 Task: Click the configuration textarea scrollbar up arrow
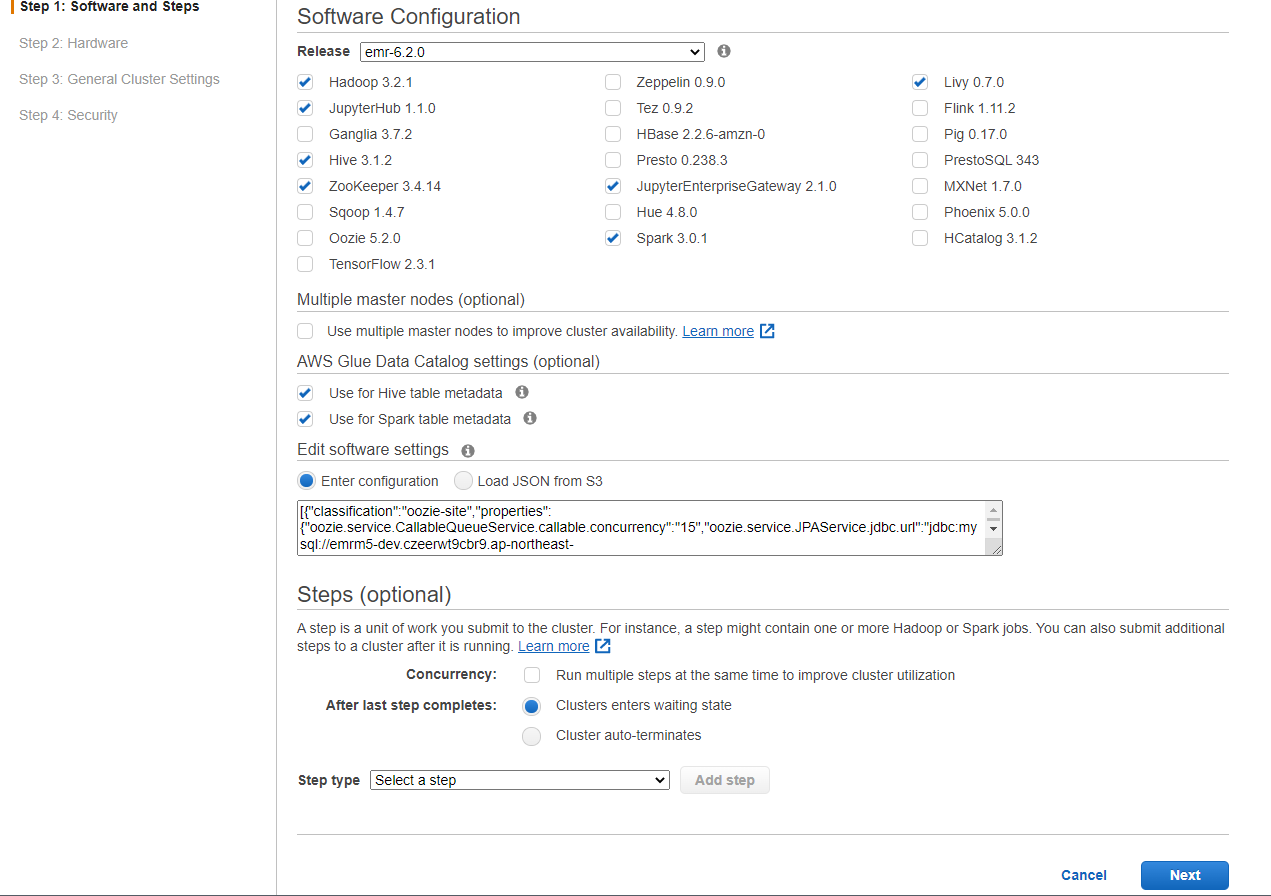click(x=993, y=509)
